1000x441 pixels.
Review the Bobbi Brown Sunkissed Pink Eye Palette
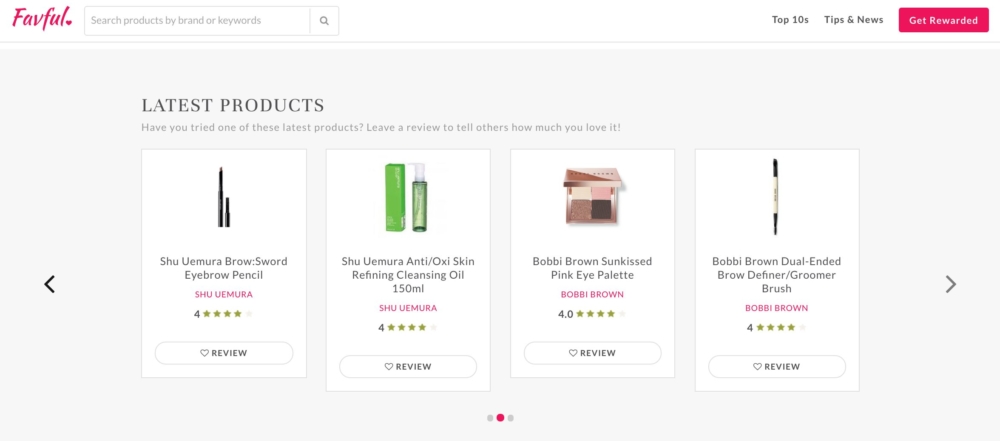click(593, 353)
